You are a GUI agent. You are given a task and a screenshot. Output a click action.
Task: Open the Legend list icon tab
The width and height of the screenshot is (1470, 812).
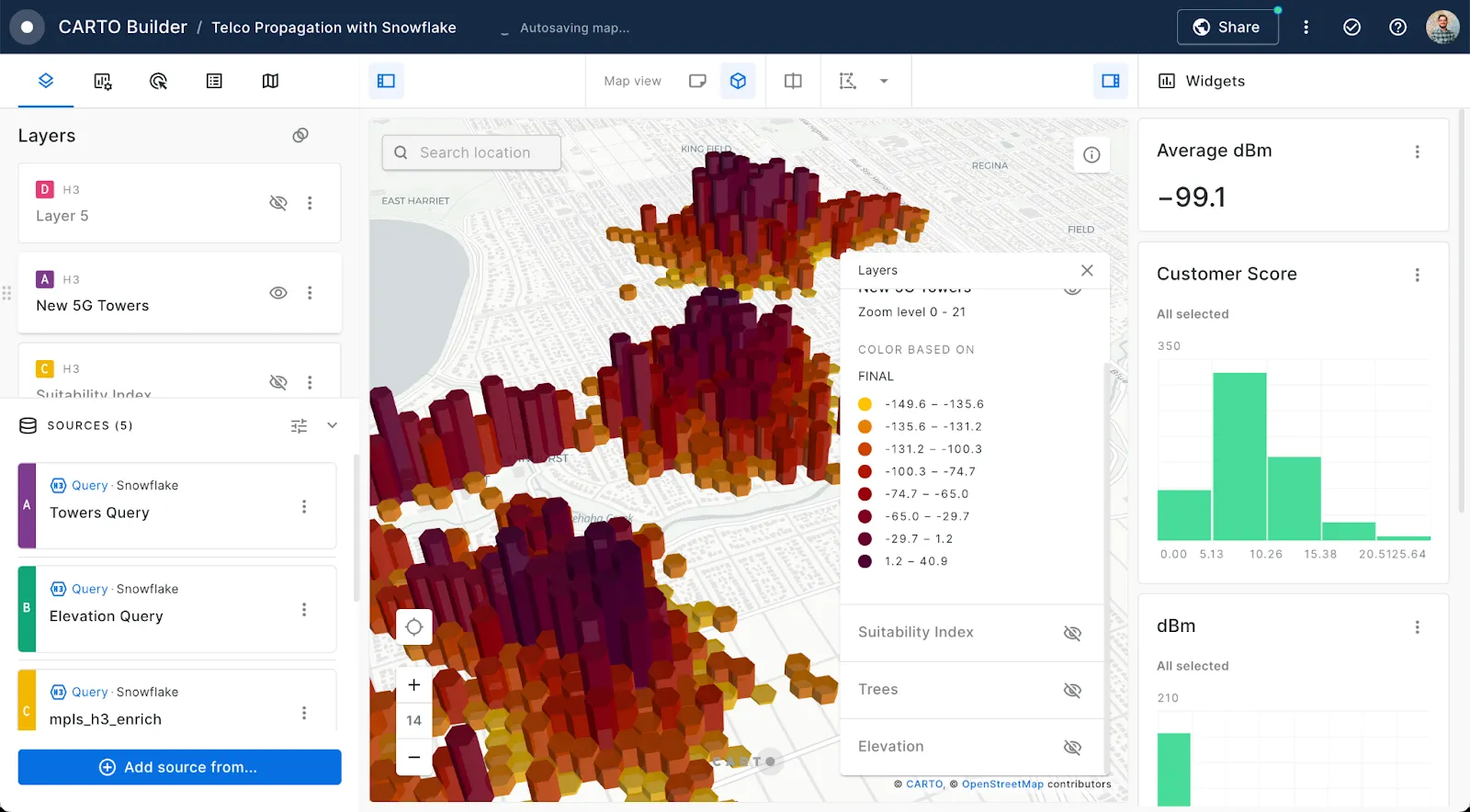coord(214,81)
